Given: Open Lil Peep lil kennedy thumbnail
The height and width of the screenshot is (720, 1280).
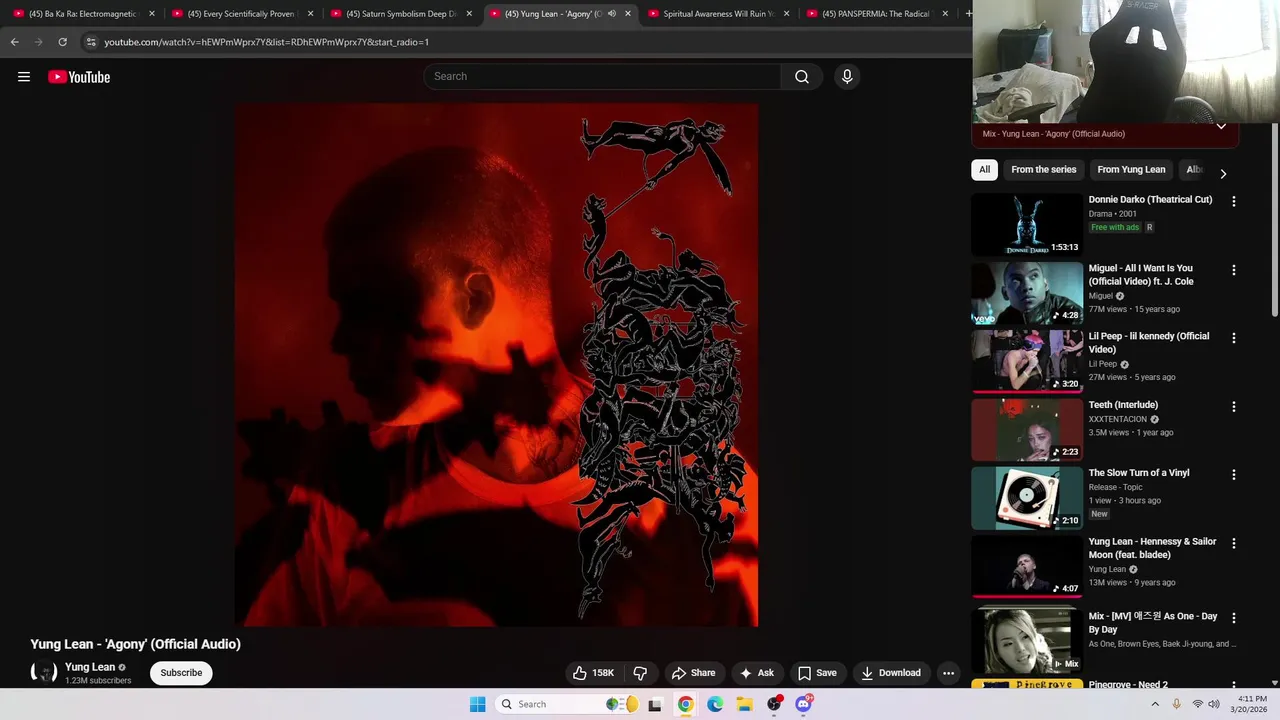Looking at the screenshot, I should point(1027,361).
